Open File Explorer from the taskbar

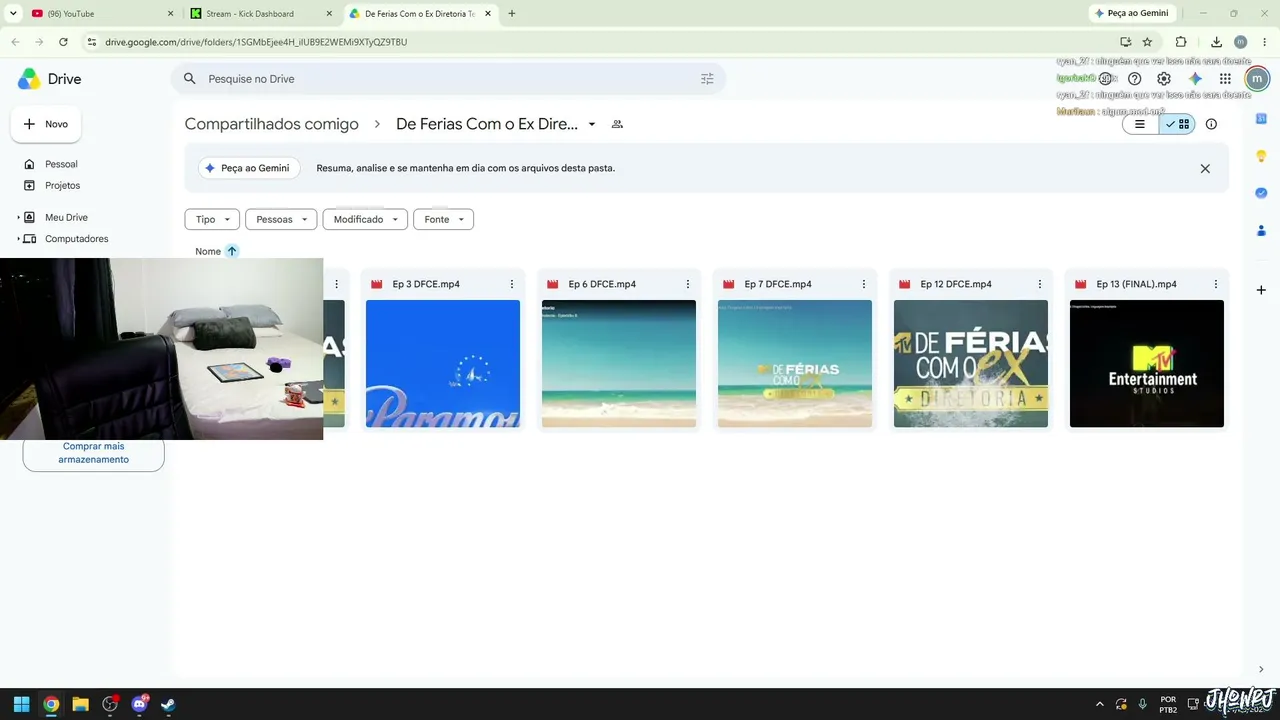(x=80, y=704)
